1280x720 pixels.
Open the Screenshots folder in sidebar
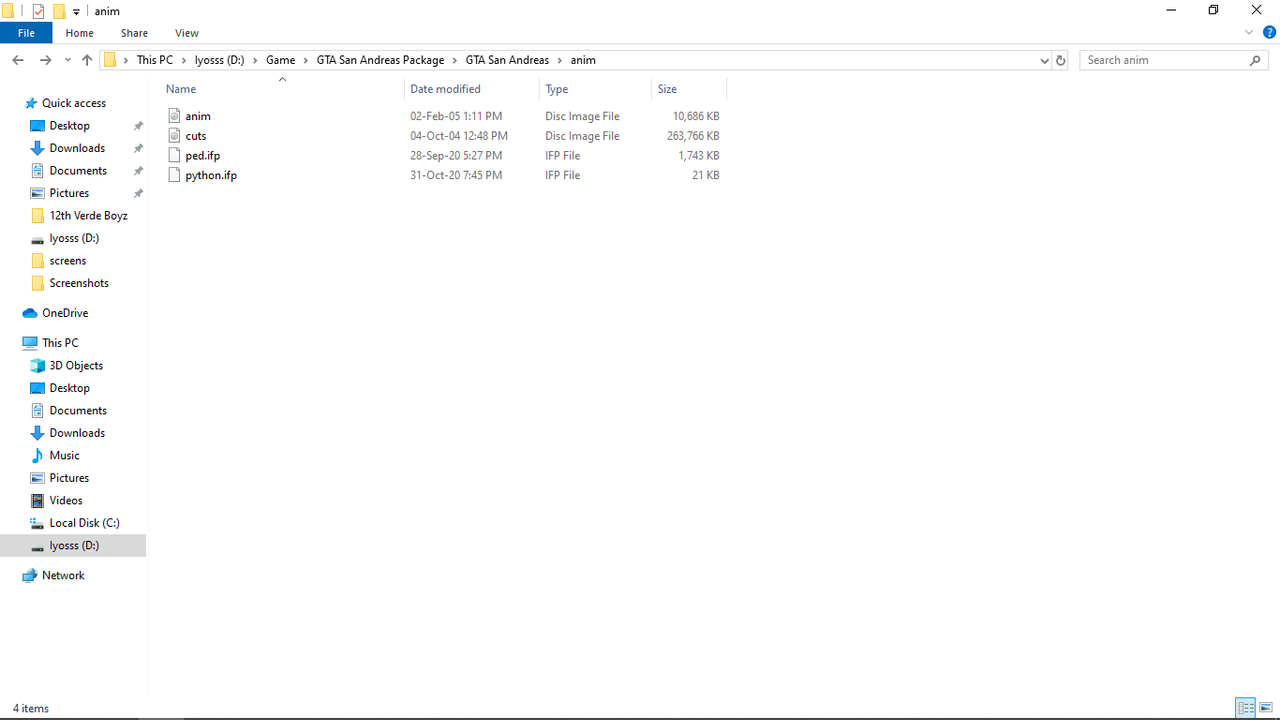79,283
